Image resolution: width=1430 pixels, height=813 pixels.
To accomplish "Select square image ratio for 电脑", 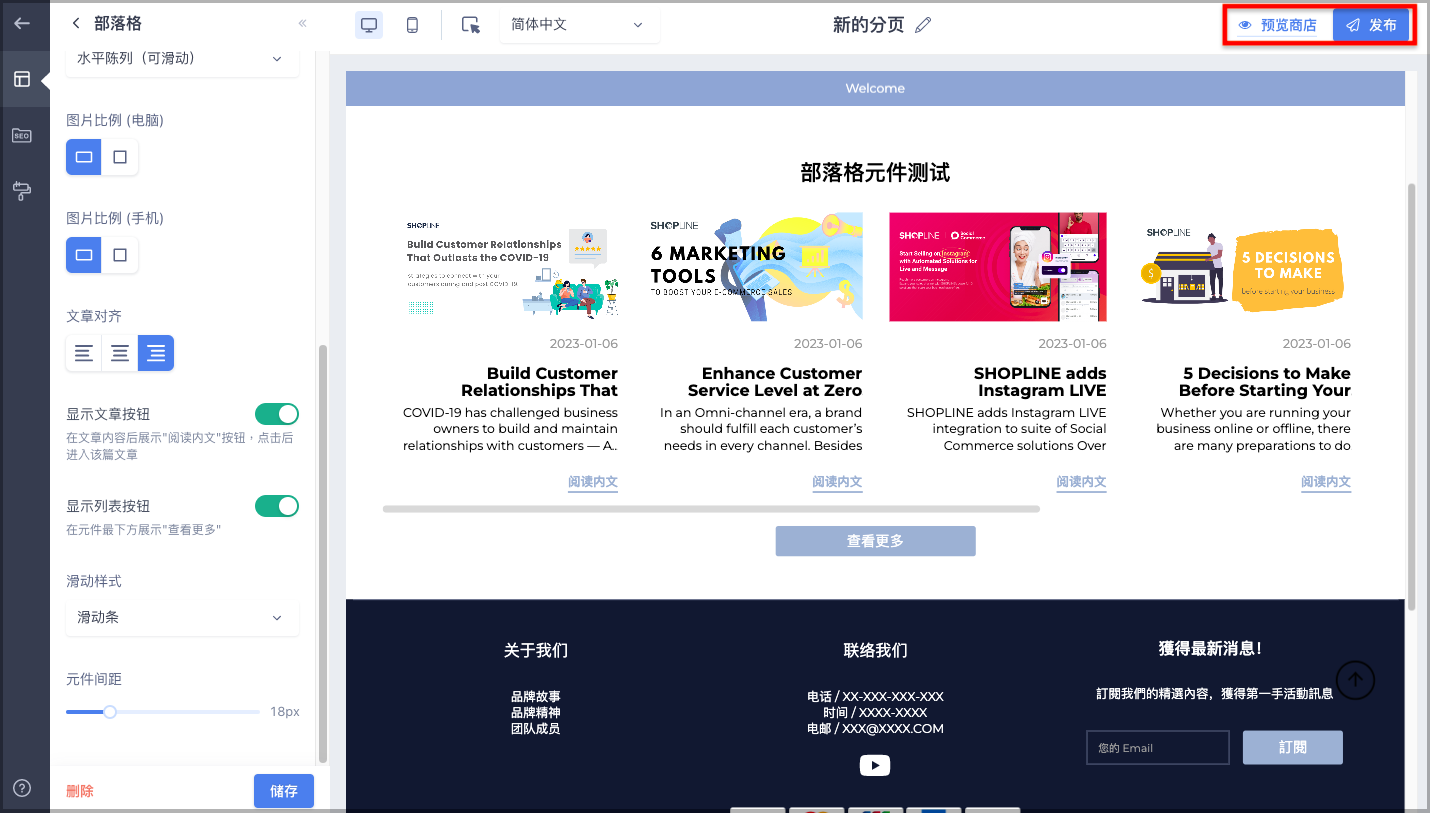I will [120, 157].
